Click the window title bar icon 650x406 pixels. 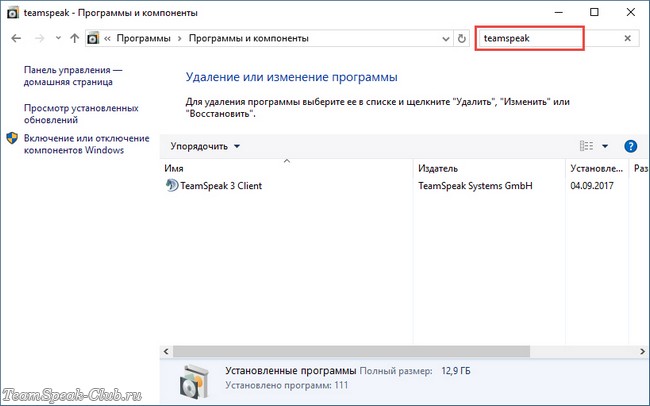13,12
